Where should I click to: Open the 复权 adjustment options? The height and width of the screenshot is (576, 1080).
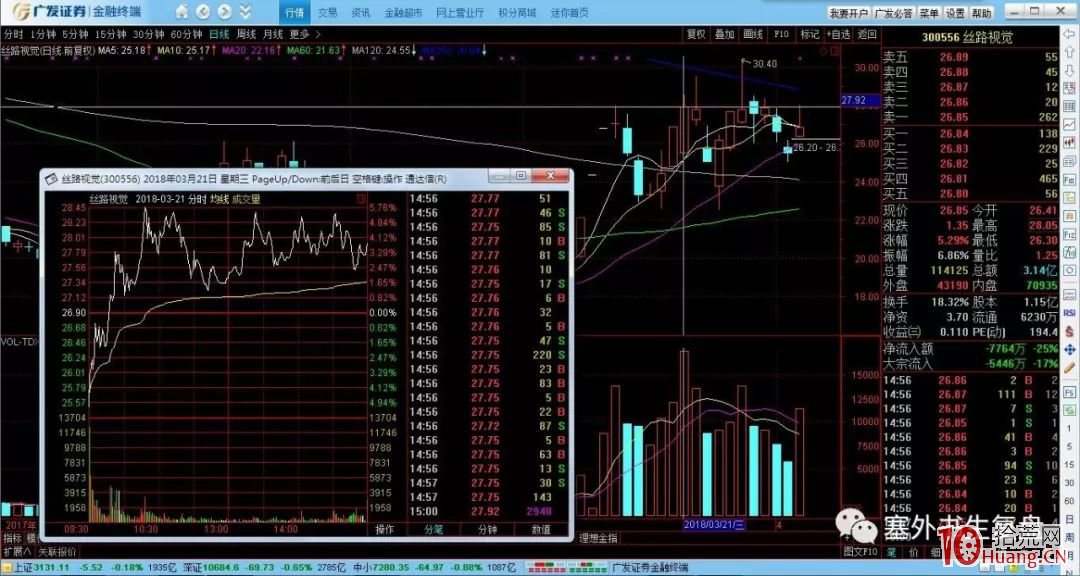point(696,34)
